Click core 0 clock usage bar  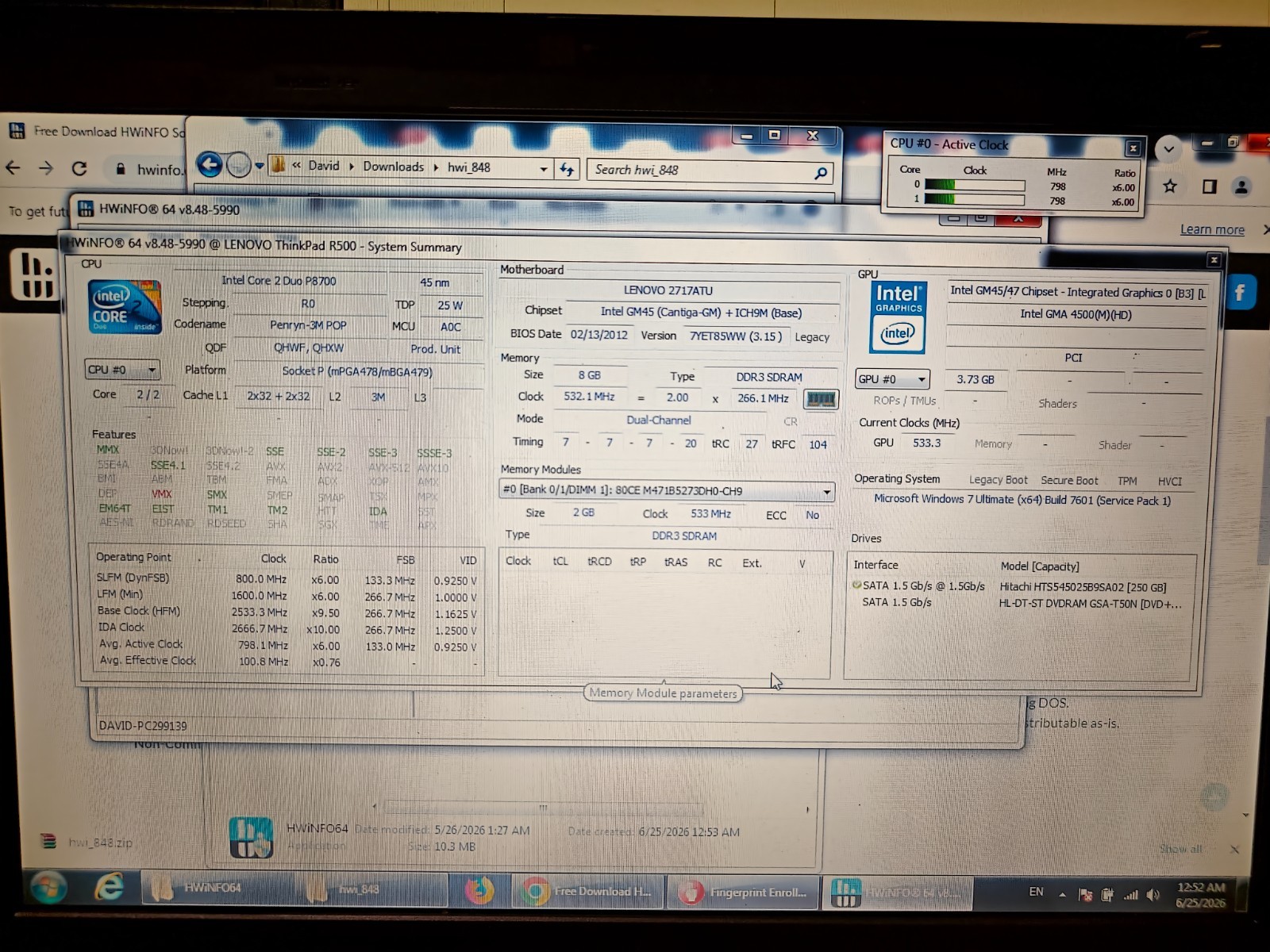coord(975,185)
